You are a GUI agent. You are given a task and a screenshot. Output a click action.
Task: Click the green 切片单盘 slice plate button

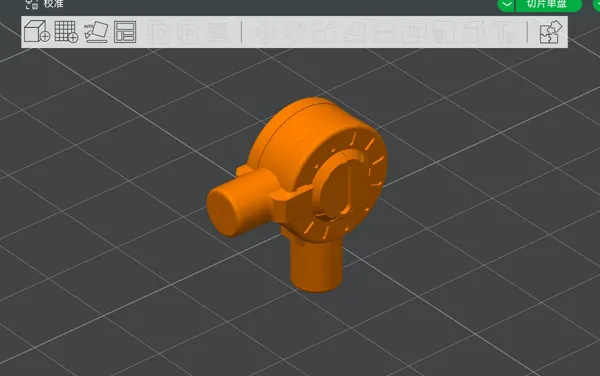point(548,4)
